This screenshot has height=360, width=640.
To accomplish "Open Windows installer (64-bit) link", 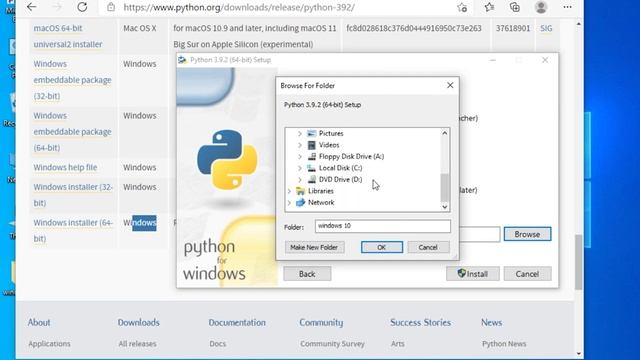I will (73, 231).
